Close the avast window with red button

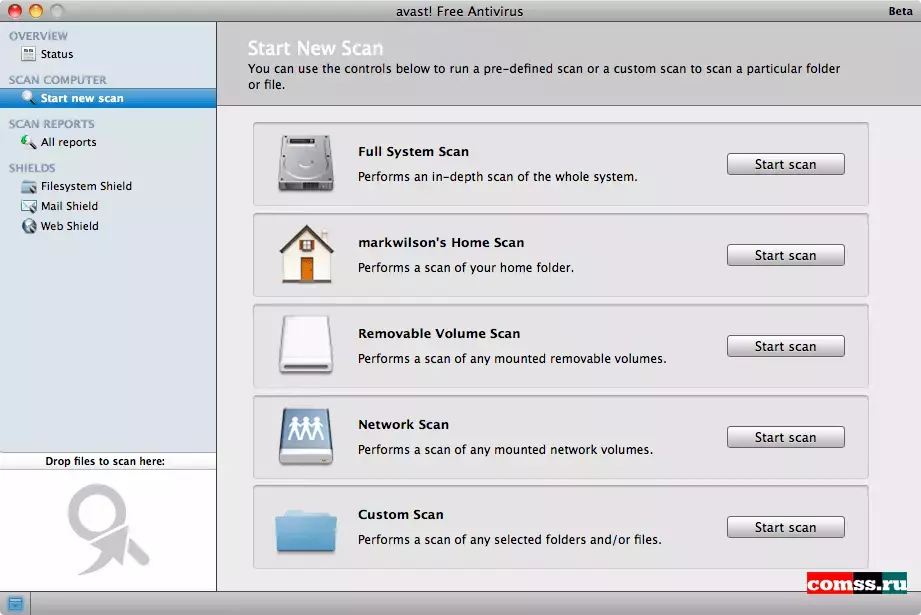(15, 11)
